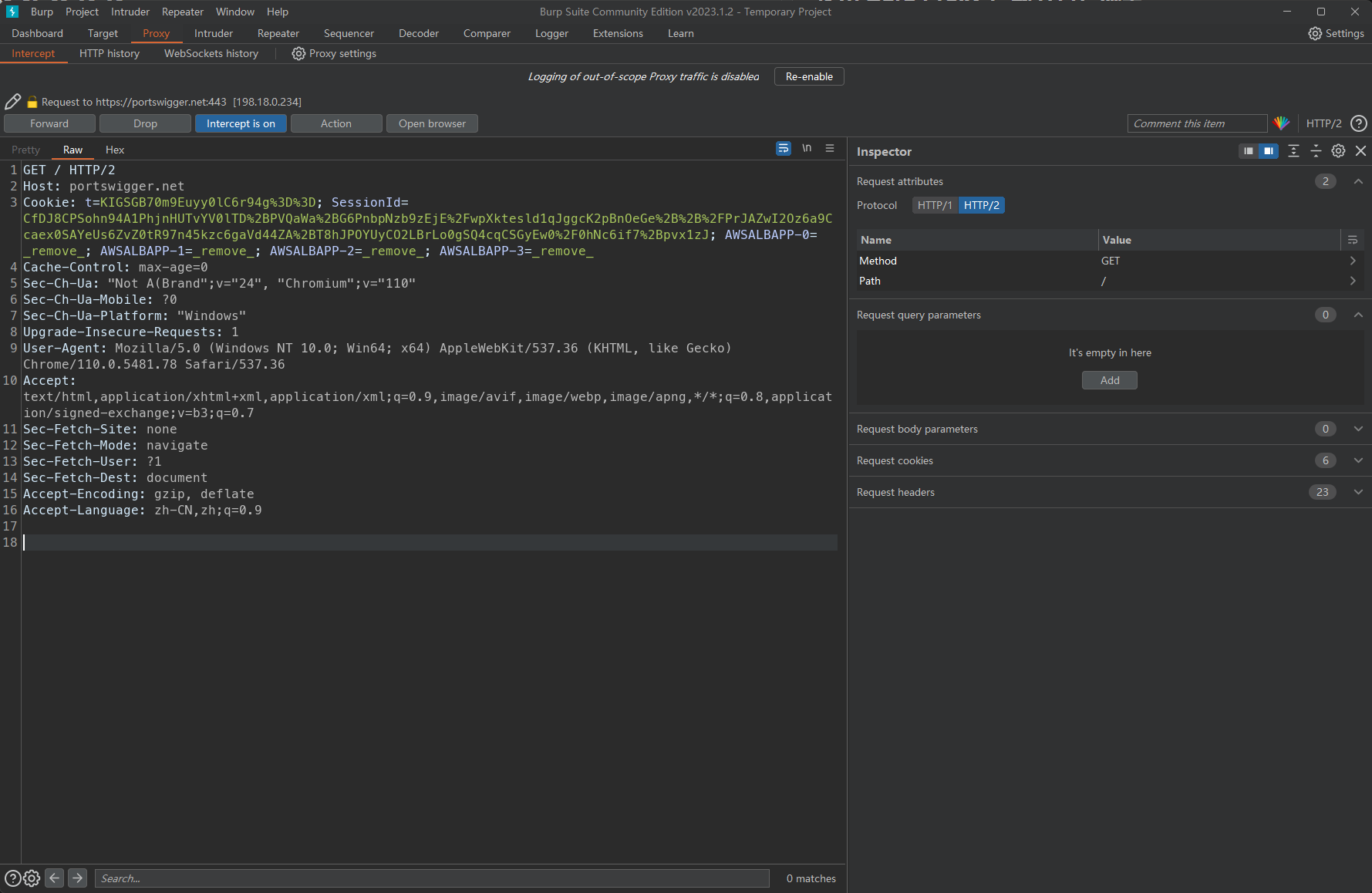Click the padlock icon beside request URL
The height and width of the screenshot is (893, 1372).
click(32, 102)
